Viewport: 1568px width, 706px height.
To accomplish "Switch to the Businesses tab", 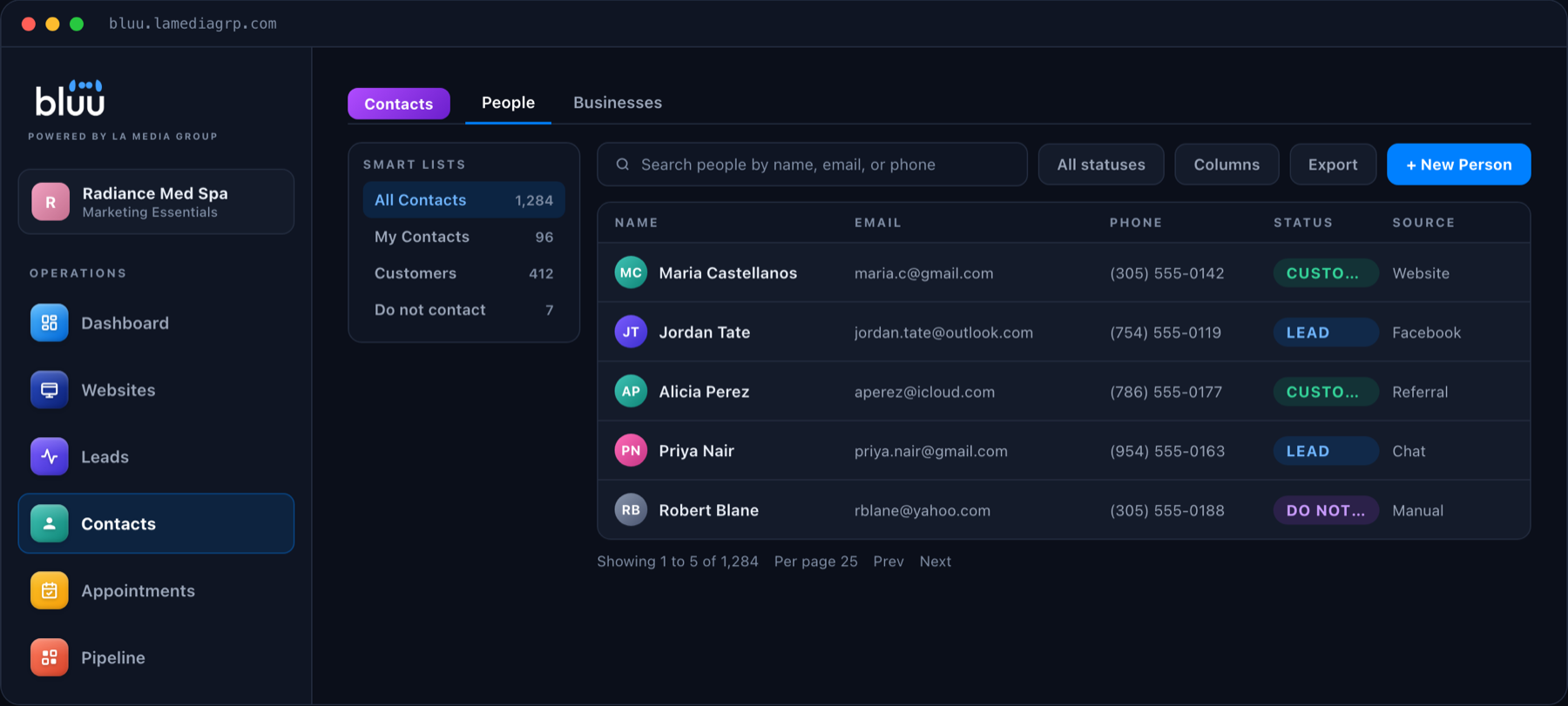I will pyautogui.click(x=618, y=103).
